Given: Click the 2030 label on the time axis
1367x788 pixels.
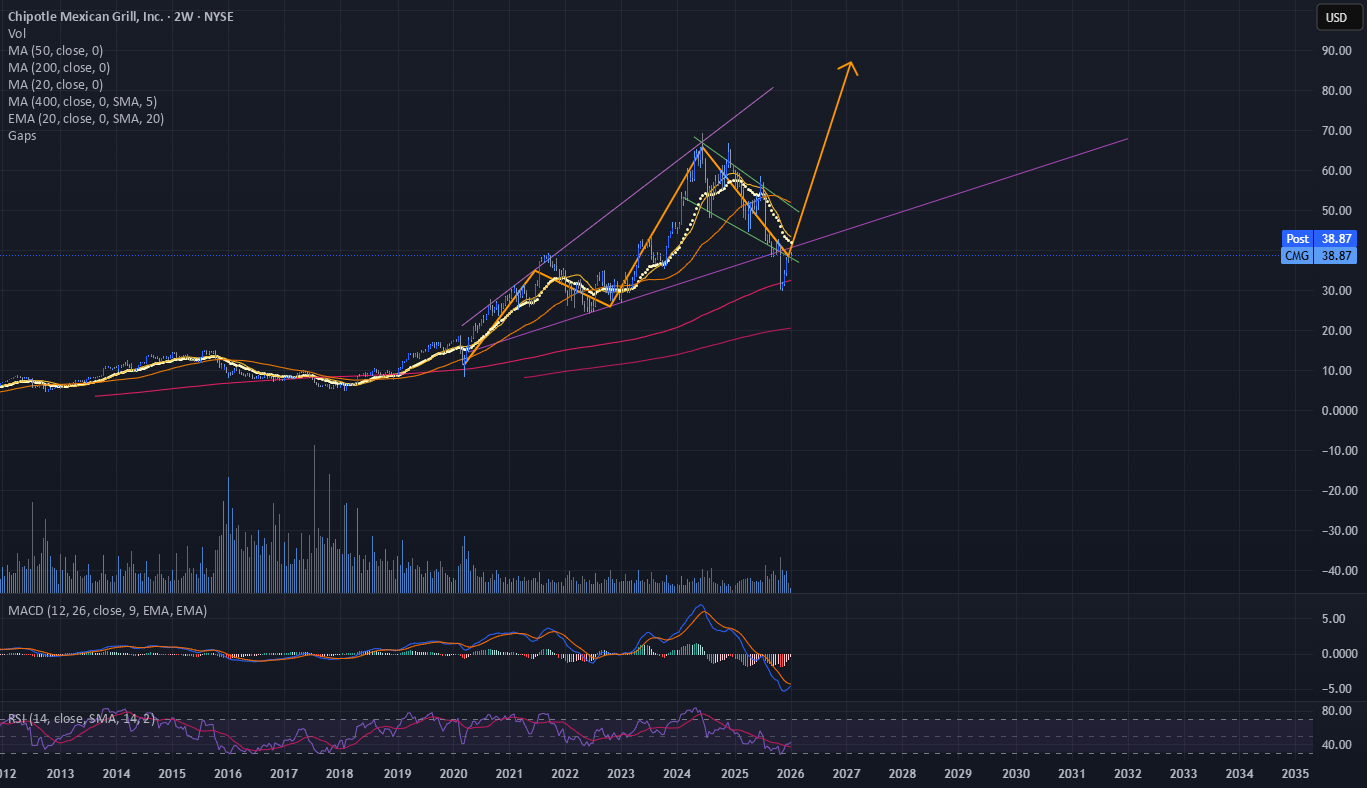Looking at the screenshot, I should pos(1015,773).
